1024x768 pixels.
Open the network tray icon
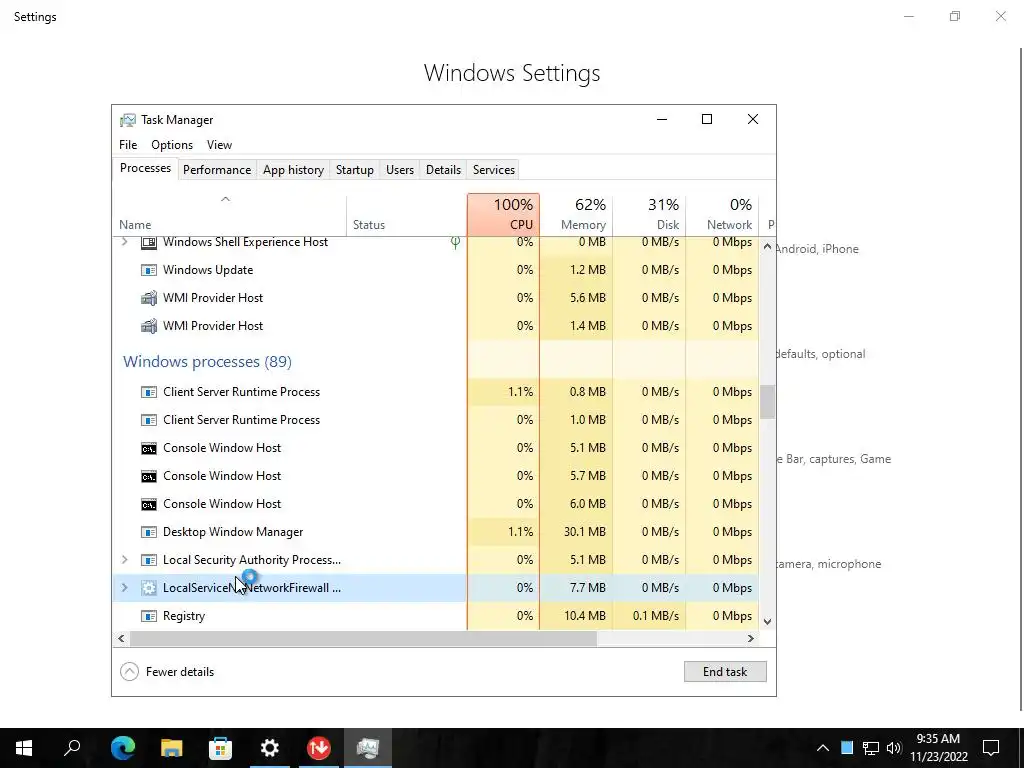click(x=871, y=748)
